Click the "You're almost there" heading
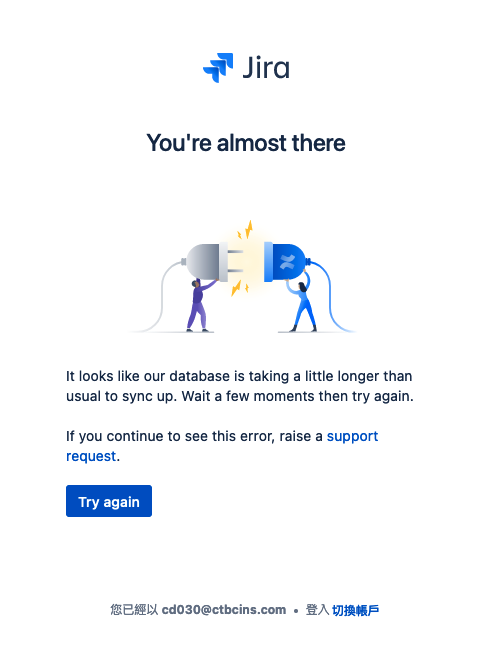The image size is (494, 658). [246, 143]
